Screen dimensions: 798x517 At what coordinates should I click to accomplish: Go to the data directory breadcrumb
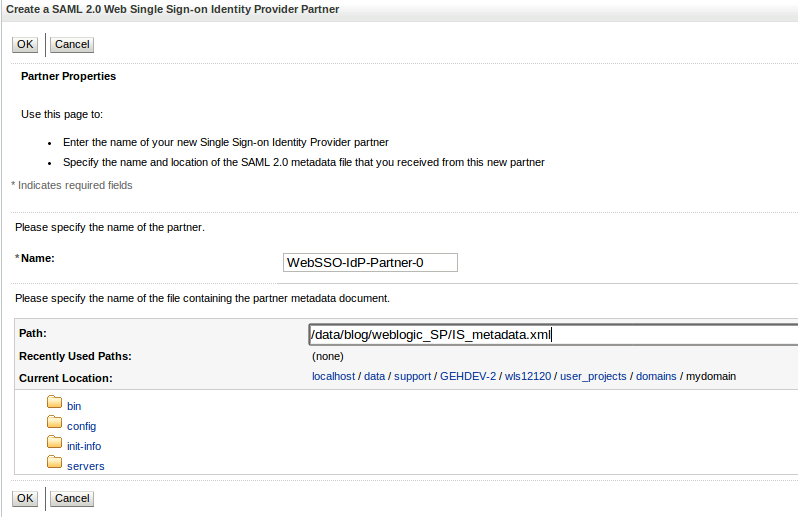(x=375, y=377)
